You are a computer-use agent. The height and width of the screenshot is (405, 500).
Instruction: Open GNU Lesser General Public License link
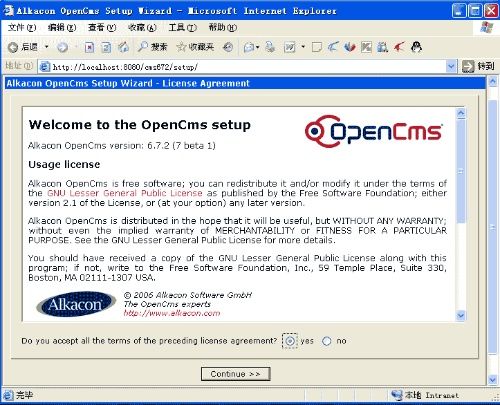pos(125,193)
